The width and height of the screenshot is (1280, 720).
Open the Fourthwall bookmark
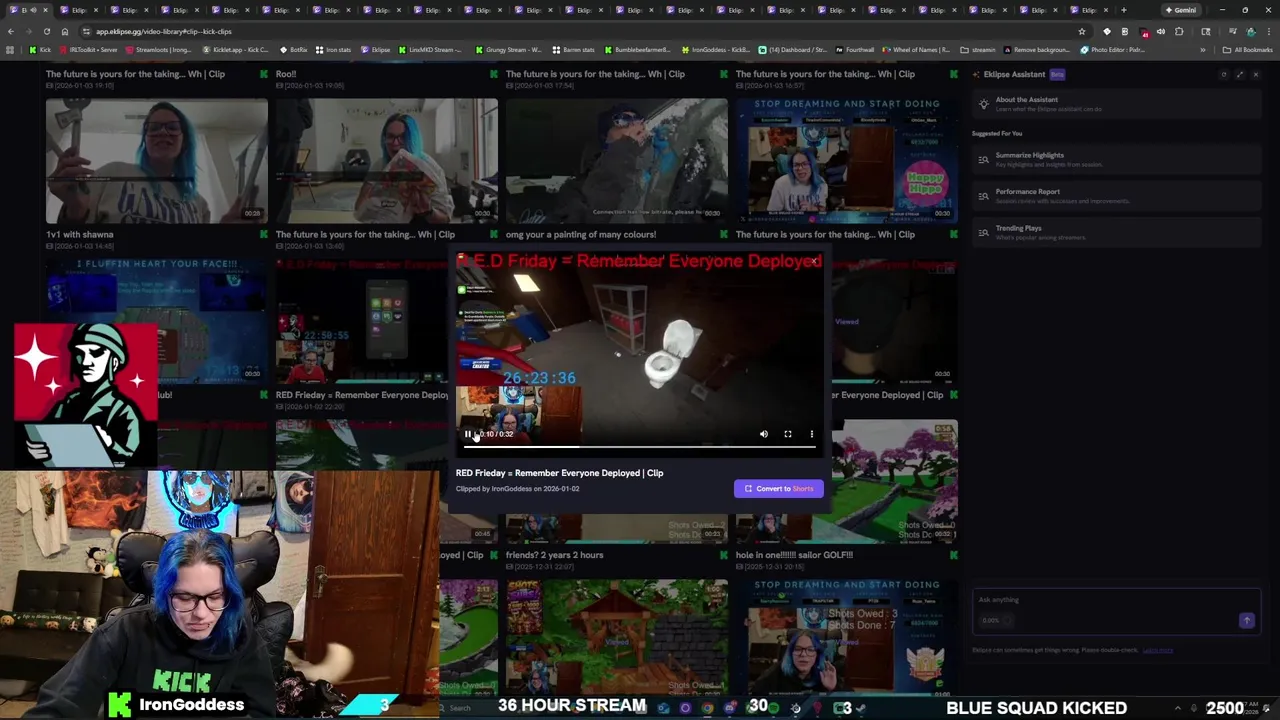pos(854,49)
